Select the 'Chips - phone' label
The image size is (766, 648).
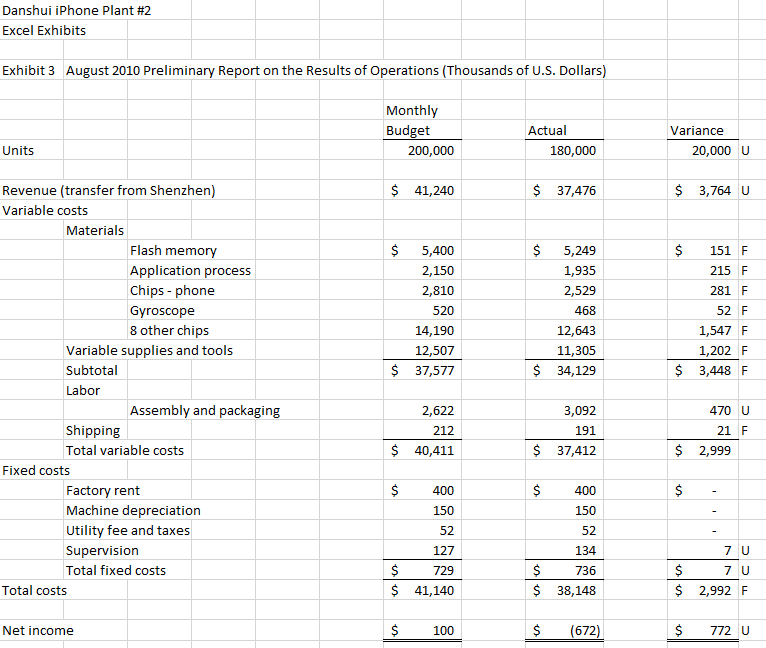pos(172,291)
